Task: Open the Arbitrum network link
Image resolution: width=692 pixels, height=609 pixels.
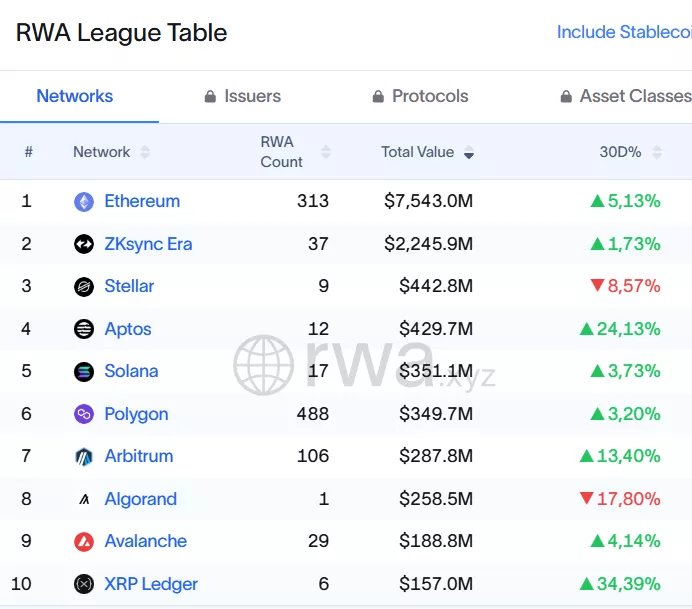Action: click(x=139, y=456)
